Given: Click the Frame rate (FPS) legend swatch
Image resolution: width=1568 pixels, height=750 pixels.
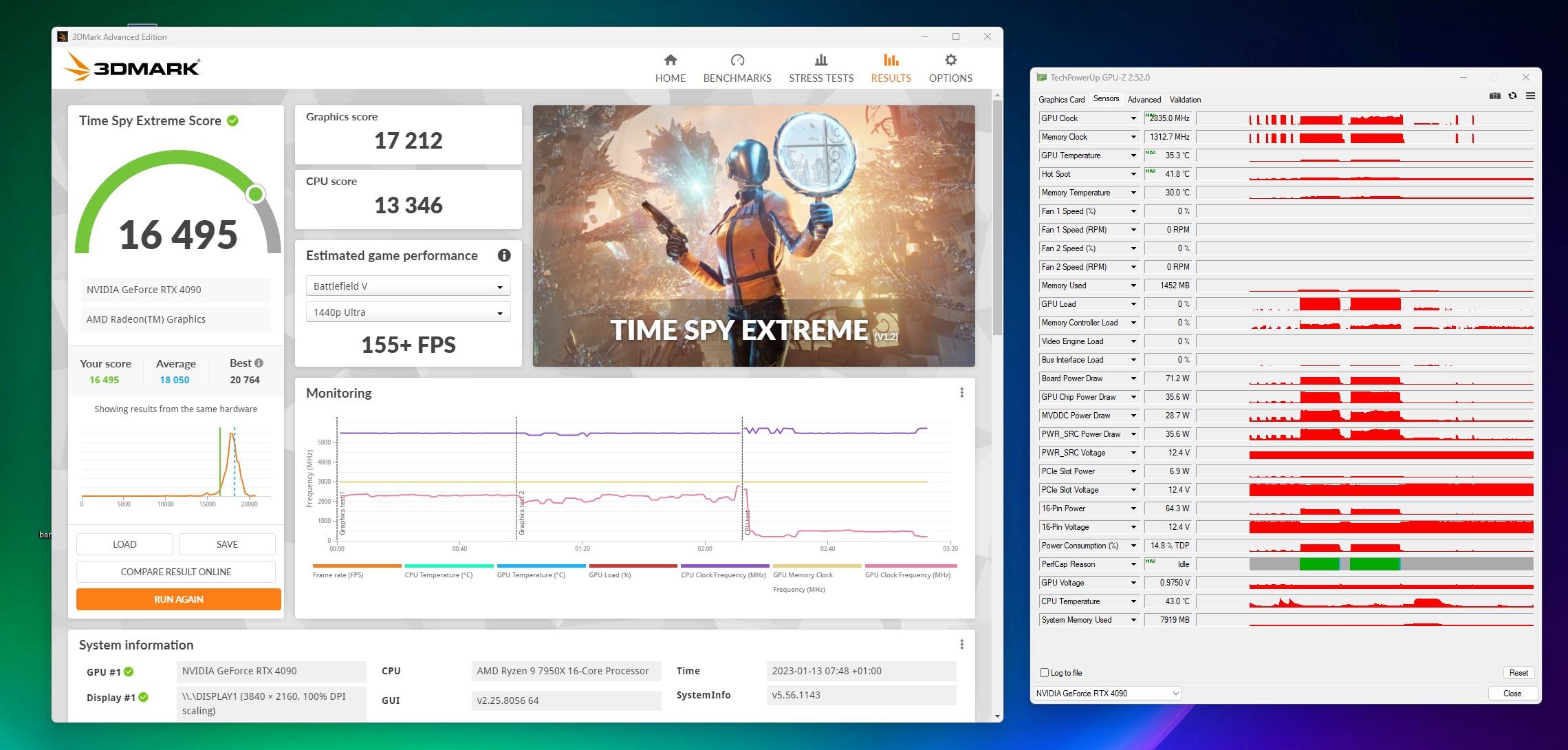Looking at the screenshot, I should tap(356, 566).
